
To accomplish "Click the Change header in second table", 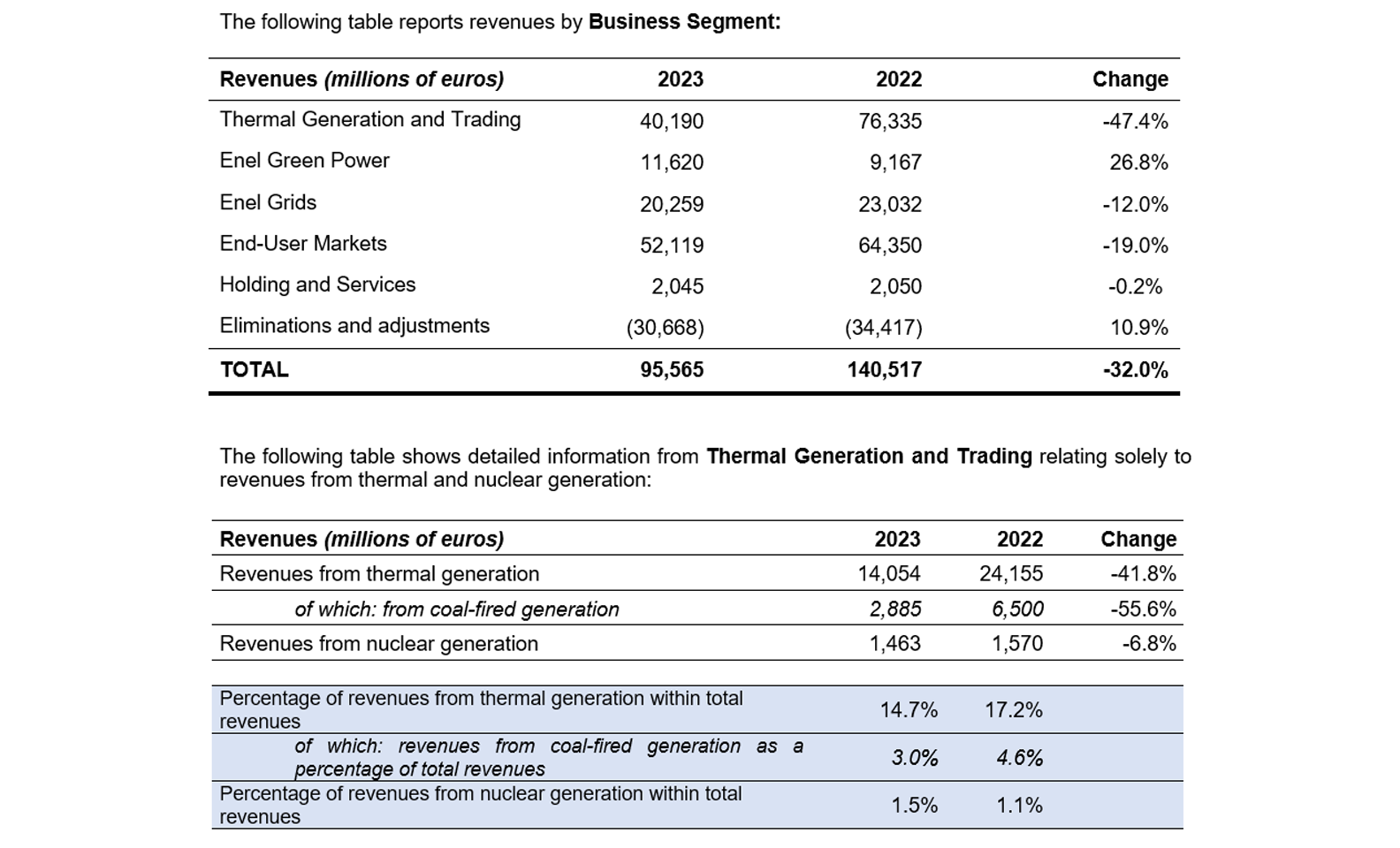I will point(1138,539).
